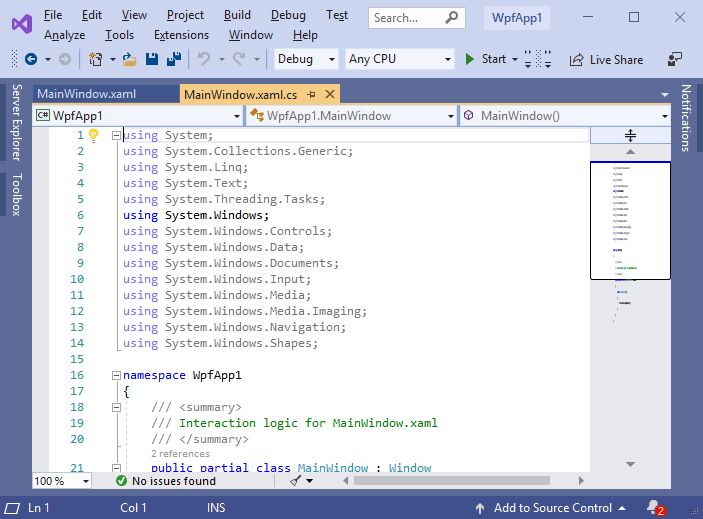This screenshot has height=519, width=703.
Task: Open the Build menu
Action: [237, 15]
